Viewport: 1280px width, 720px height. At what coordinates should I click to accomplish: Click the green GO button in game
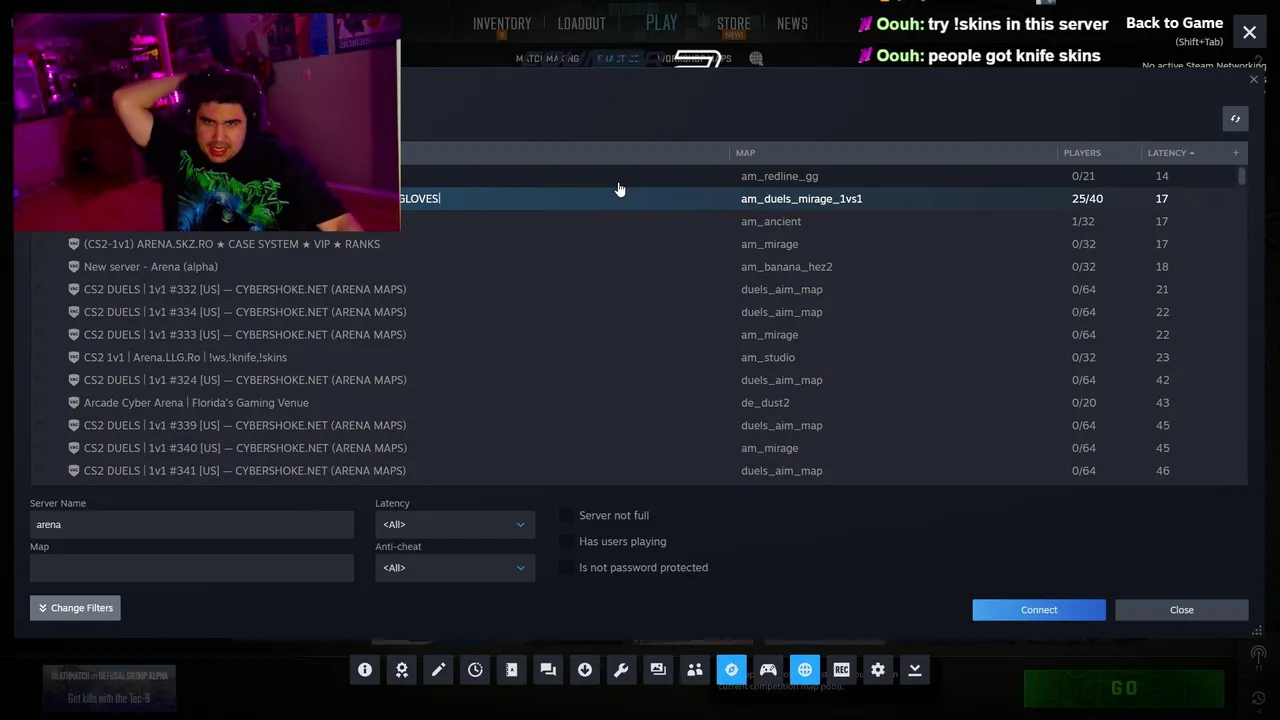pos(1124,688)
